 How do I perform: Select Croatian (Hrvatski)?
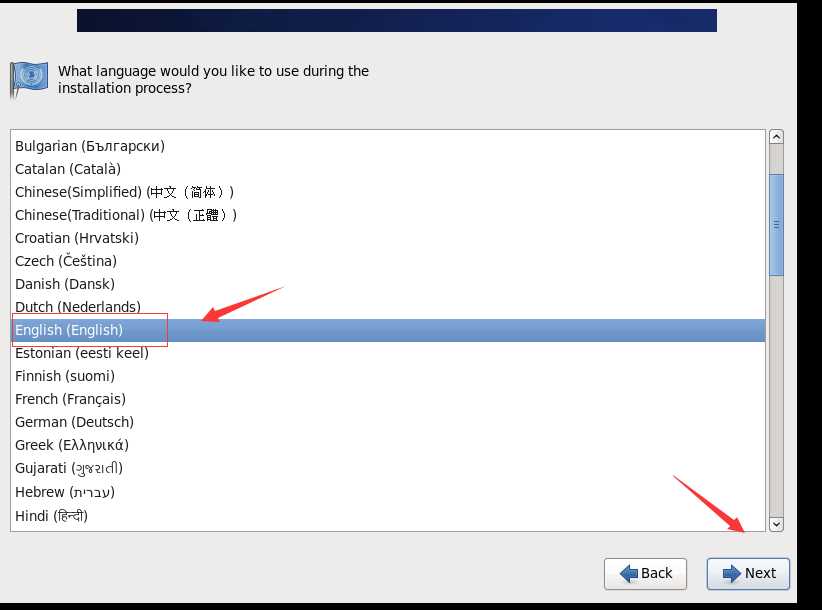coord(387,238)
